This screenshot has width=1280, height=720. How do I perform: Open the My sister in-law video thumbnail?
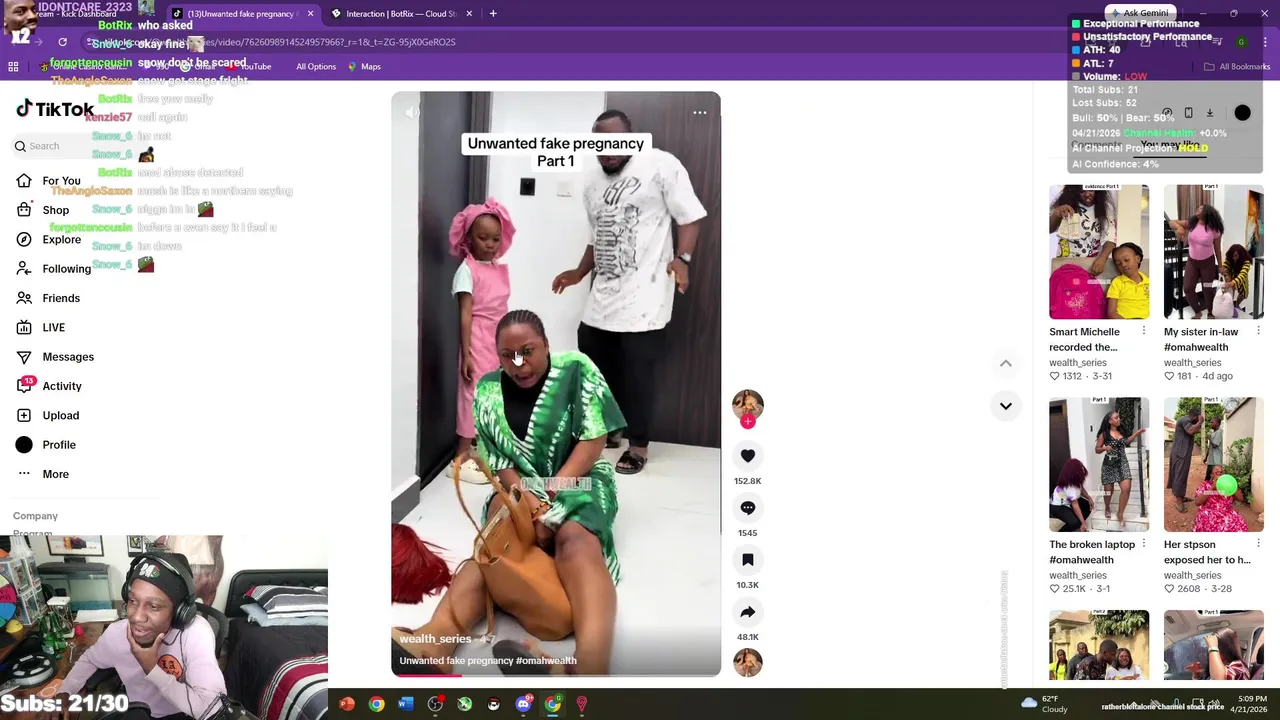tap(1213, 251)
